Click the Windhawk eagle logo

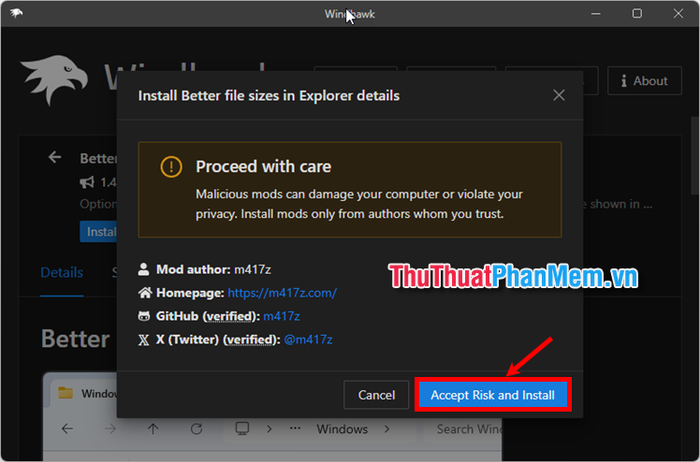tap(54, 79)
